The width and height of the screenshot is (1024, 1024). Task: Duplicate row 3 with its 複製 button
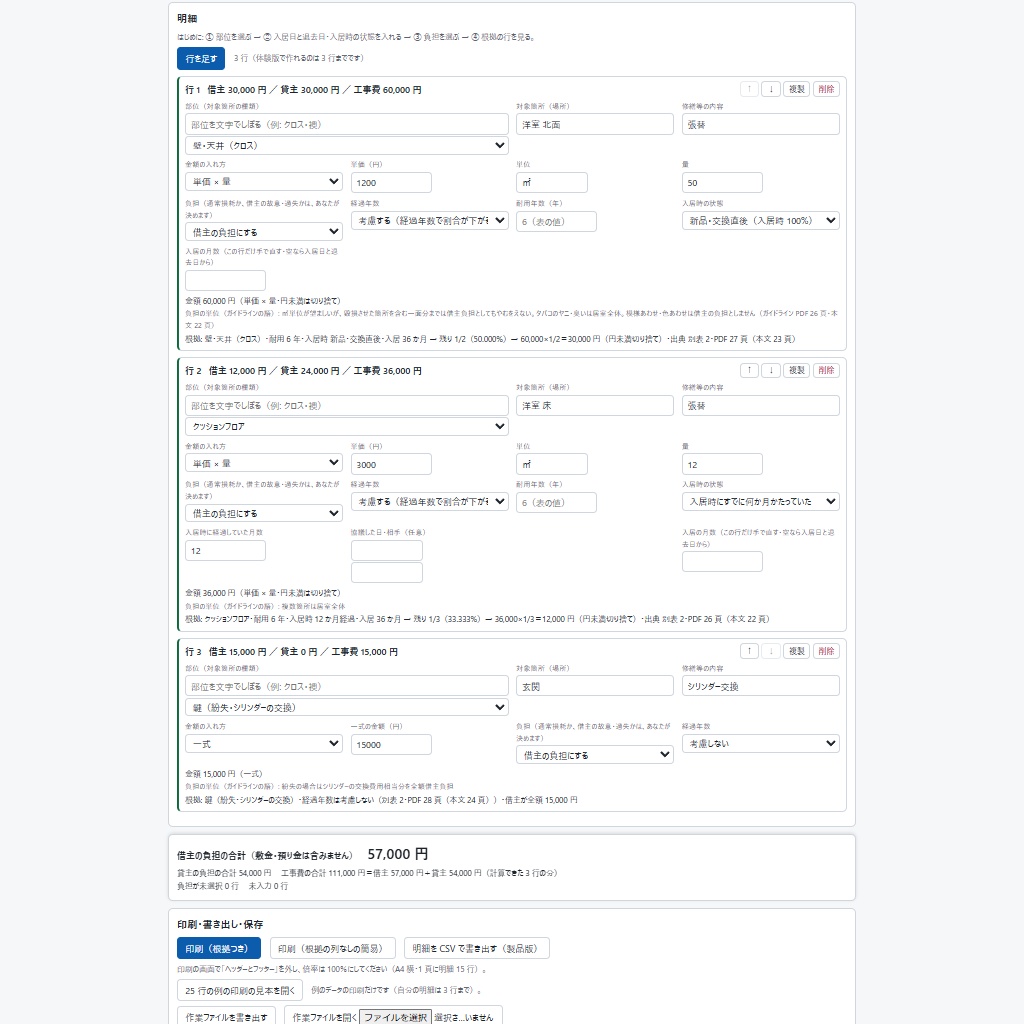coord(797,651)
